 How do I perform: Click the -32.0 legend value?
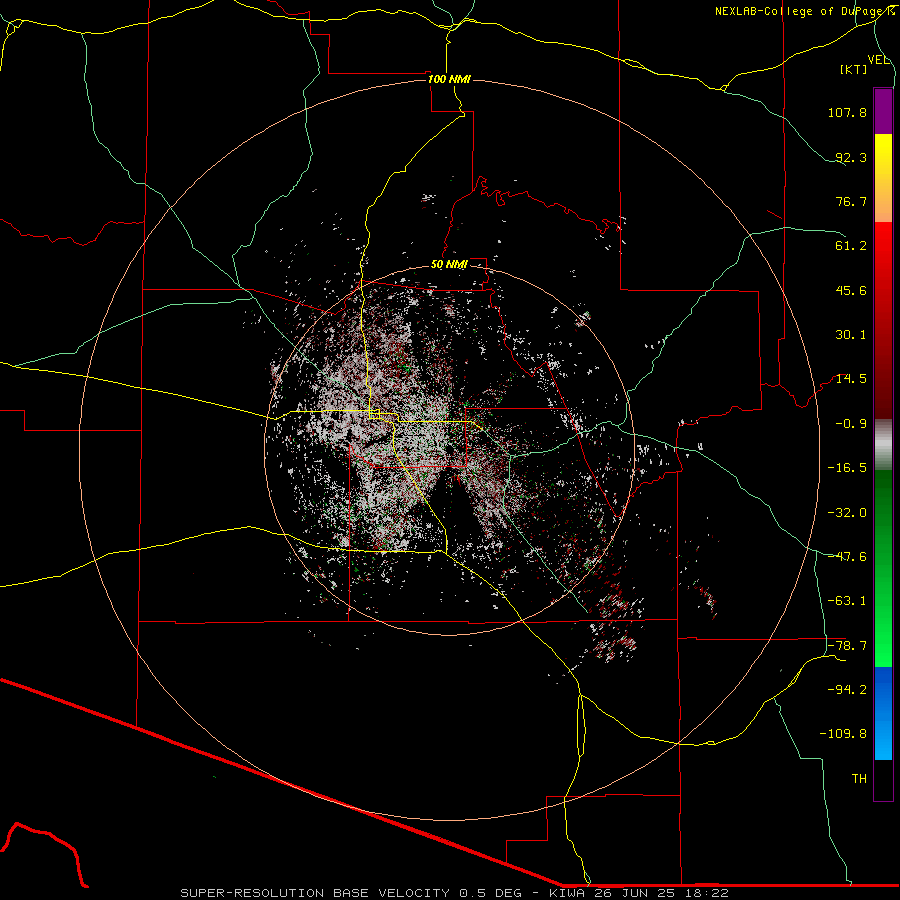(x=847, y=513)
